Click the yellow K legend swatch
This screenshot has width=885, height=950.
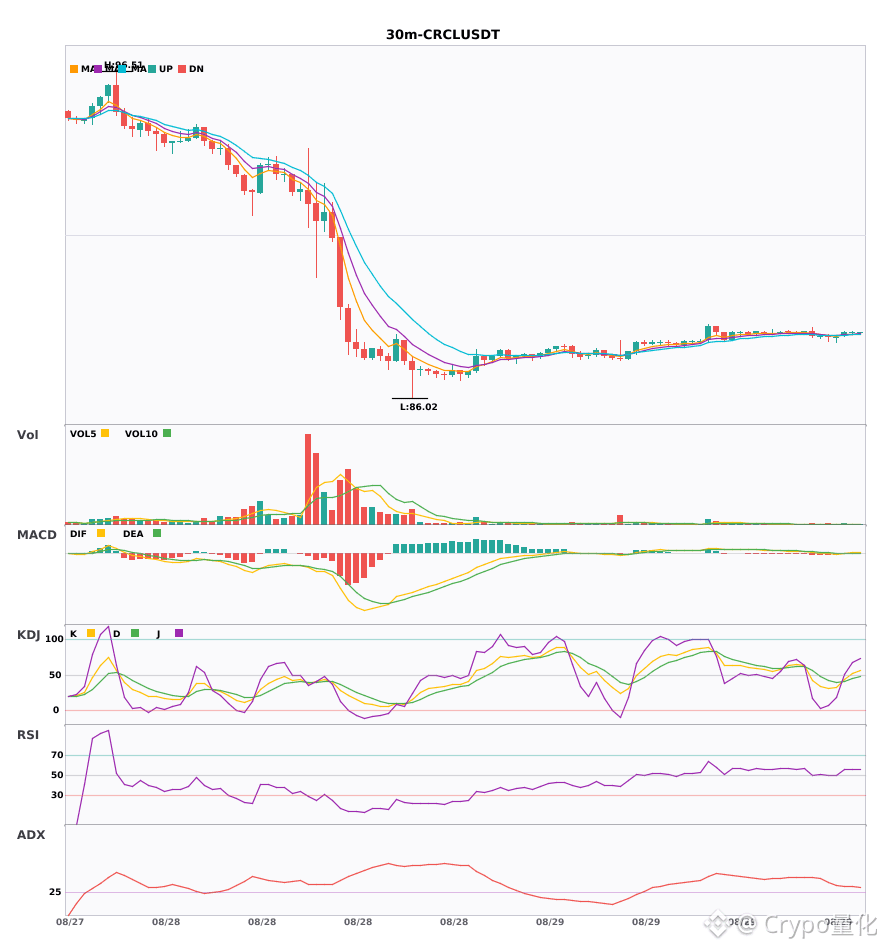pos(91,633)
